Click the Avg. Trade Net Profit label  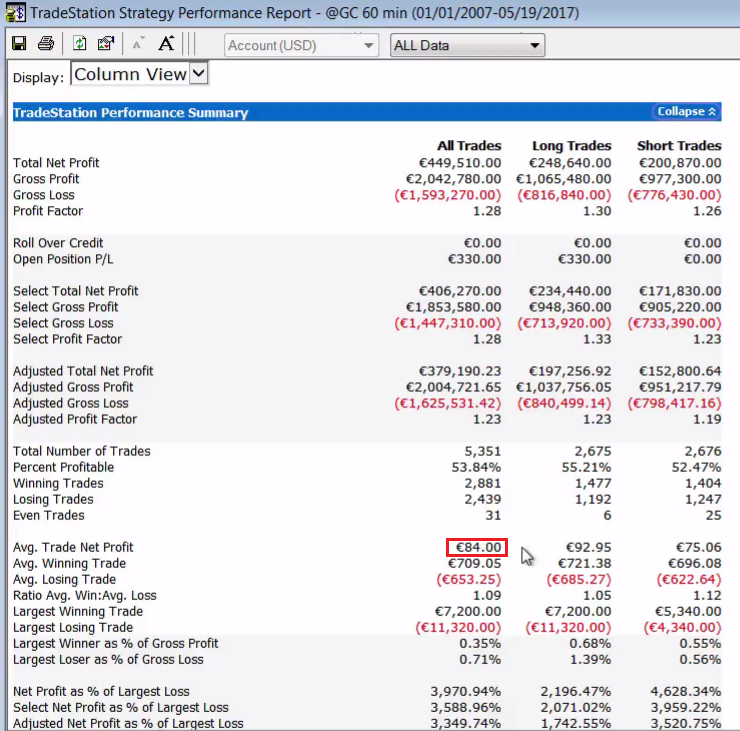(x=74, y=548)
